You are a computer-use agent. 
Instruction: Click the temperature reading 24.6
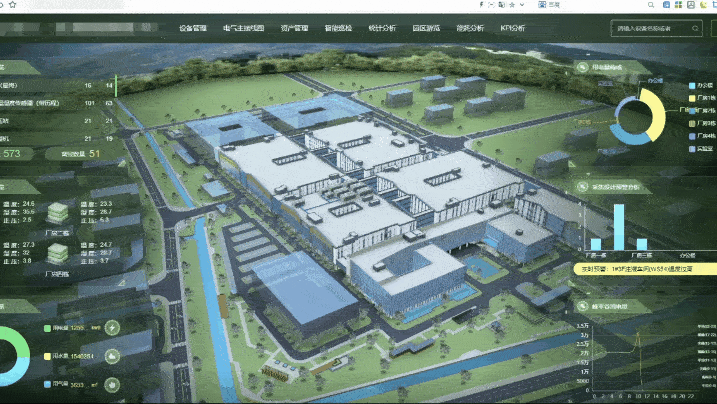[28, 204]
